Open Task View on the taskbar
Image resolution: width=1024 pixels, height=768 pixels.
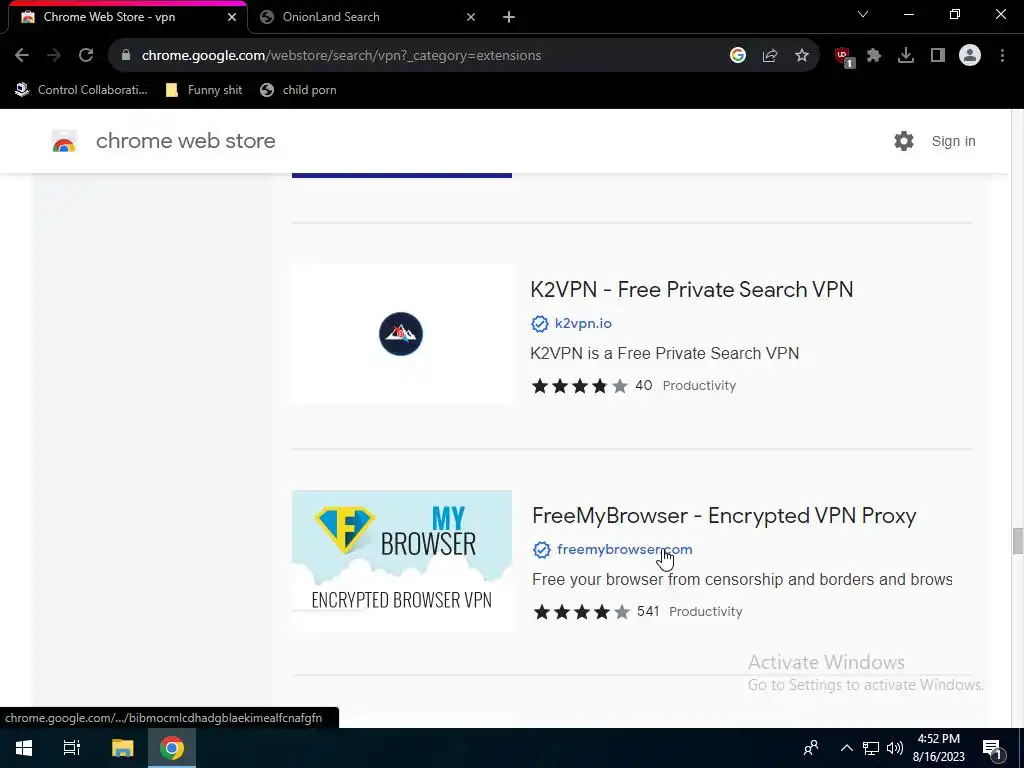coord(72,748)
